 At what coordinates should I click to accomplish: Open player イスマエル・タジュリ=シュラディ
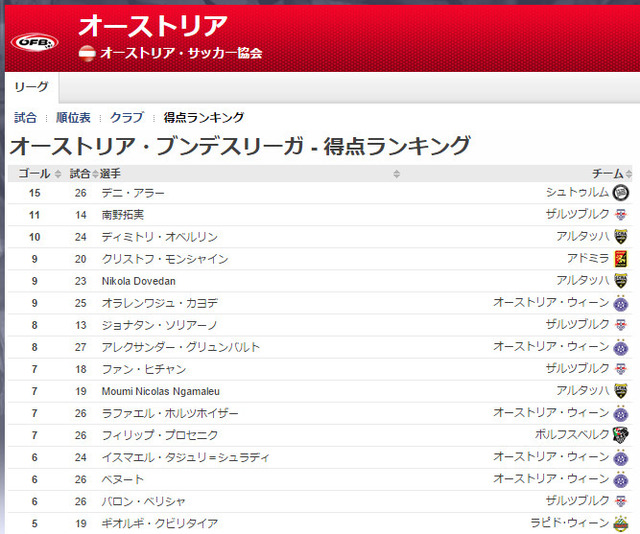click(x=186, y=457)
